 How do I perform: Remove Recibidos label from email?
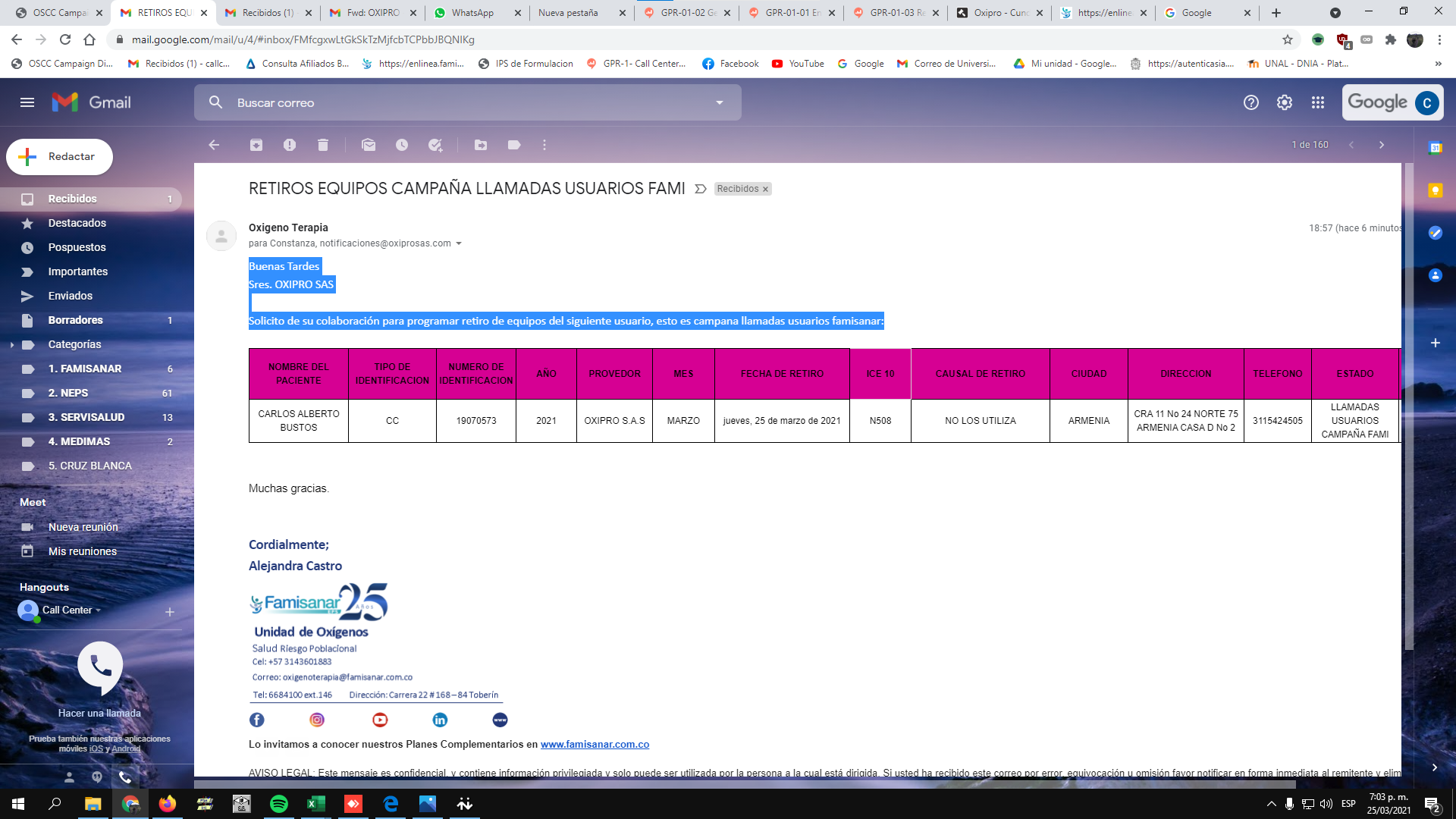pyautogui.click(x=765, y=190)
